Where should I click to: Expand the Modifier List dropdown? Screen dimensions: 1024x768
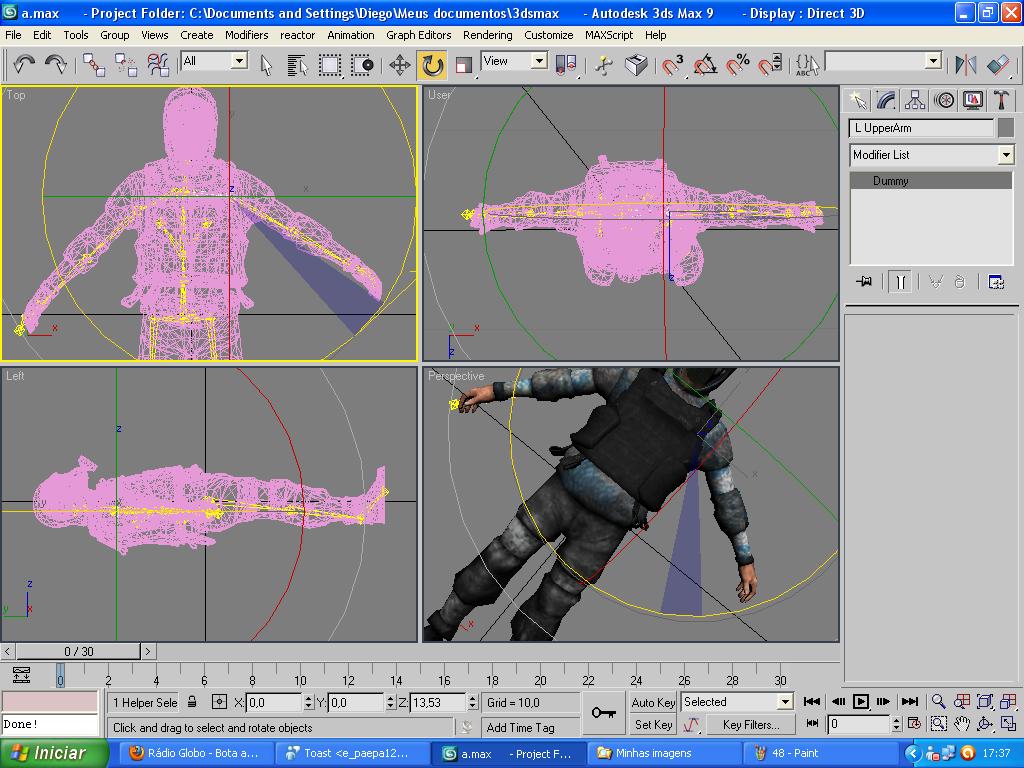[1005, 155]
